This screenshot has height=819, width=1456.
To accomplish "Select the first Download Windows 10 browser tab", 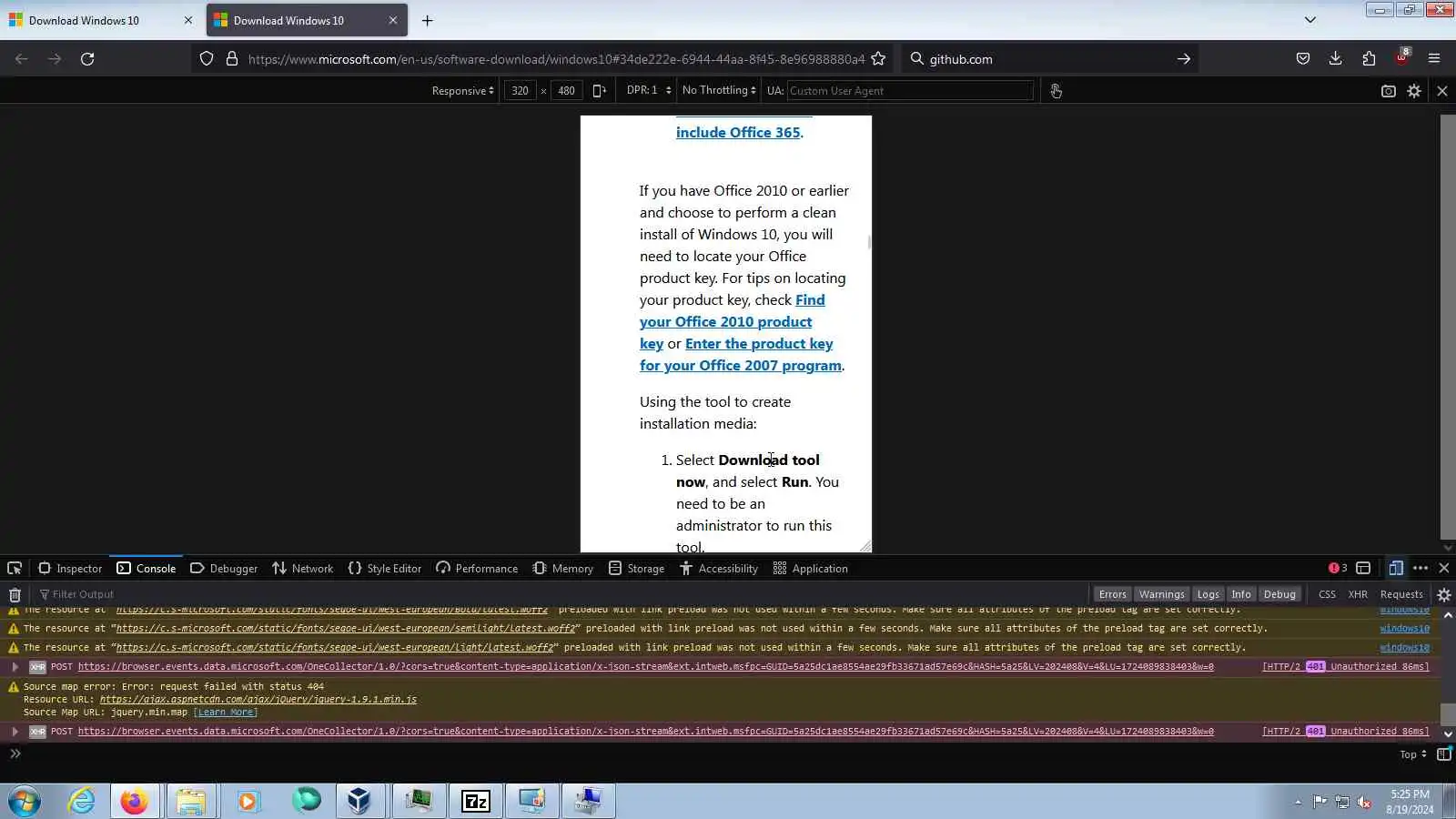I will [x=100, y=20].
